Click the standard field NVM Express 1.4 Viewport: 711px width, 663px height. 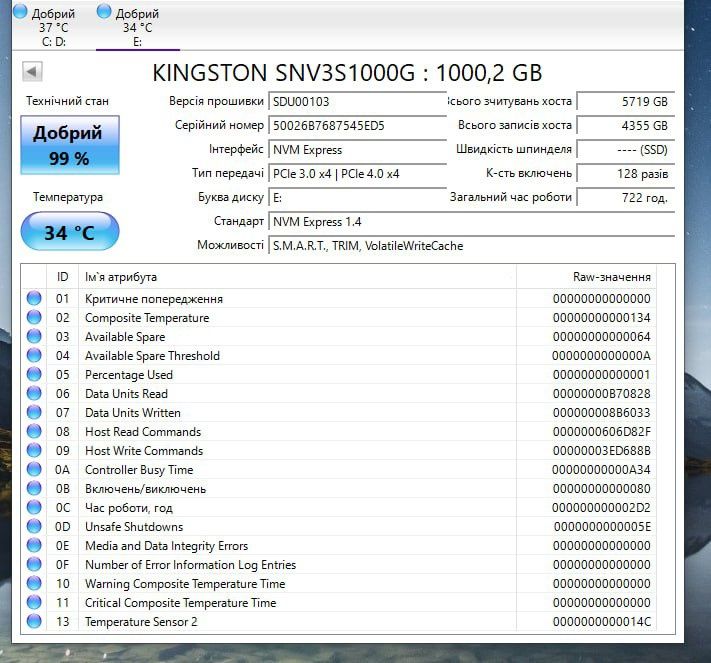tap(471, 222)
